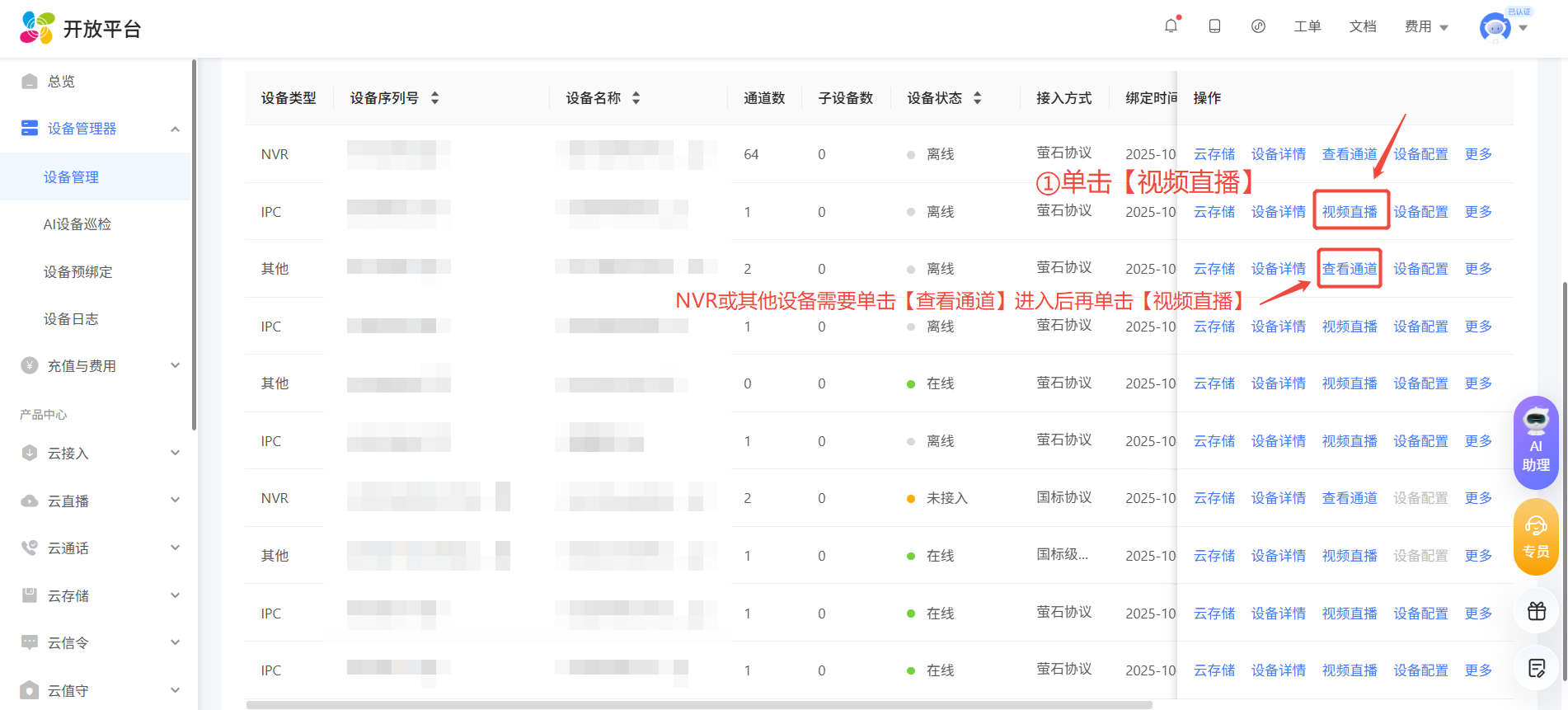
Task: Click the 专员 headset support icon
Action: [x=1536, y=537]
